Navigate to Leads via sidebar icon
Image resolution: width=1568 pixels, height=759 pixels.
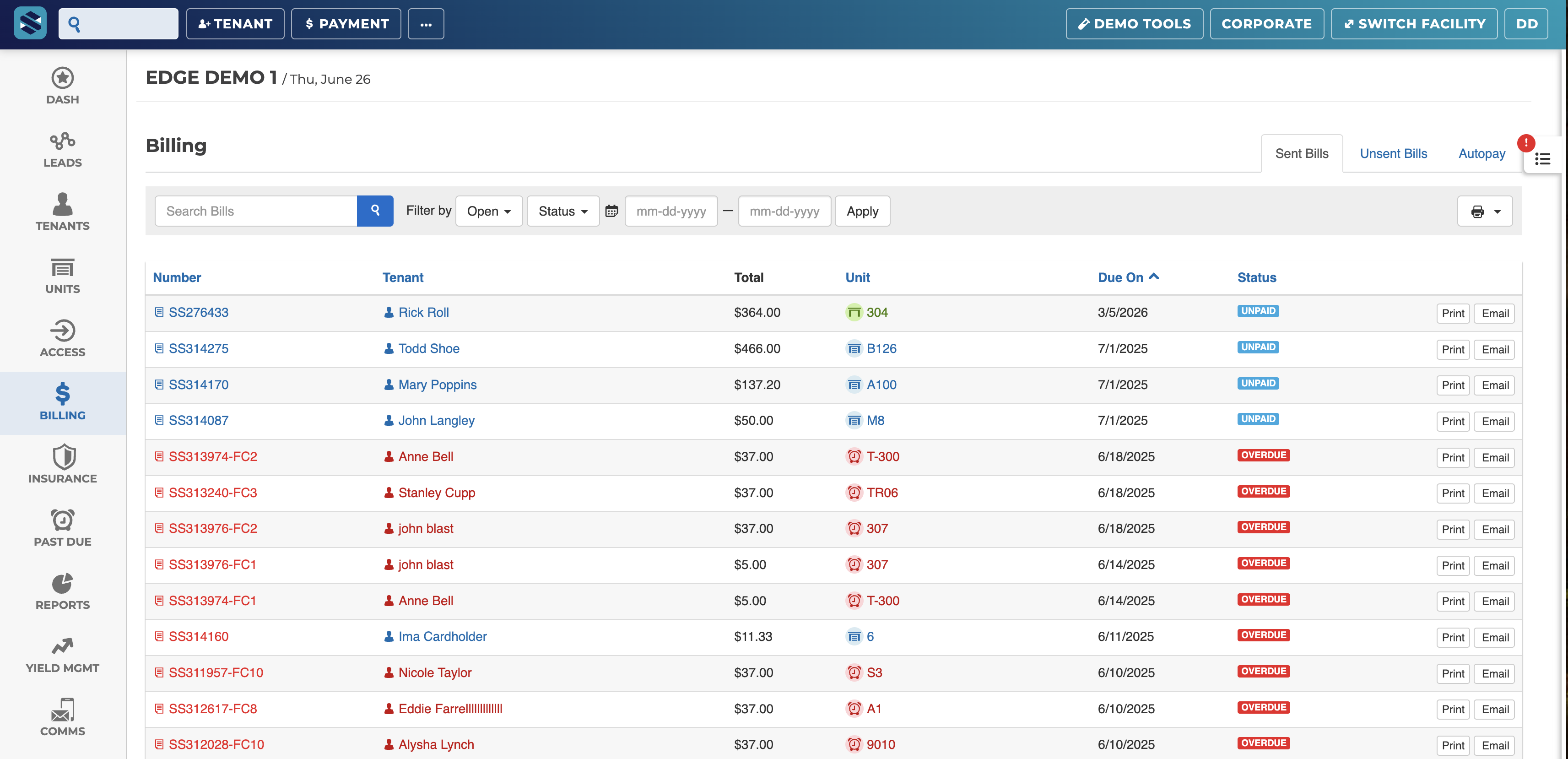[x=62, y=149]
